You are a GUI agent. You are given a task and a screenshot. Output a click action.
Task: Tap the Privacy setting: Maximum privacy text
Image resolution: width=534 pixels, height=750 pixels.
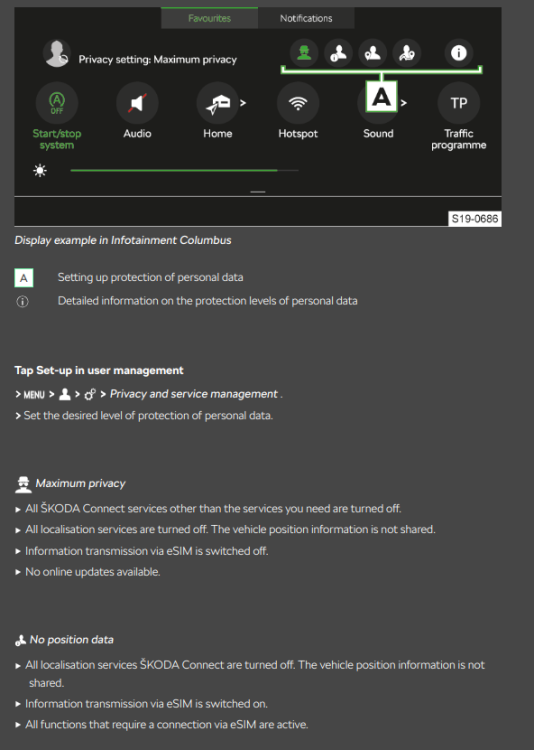click(157, 59)
